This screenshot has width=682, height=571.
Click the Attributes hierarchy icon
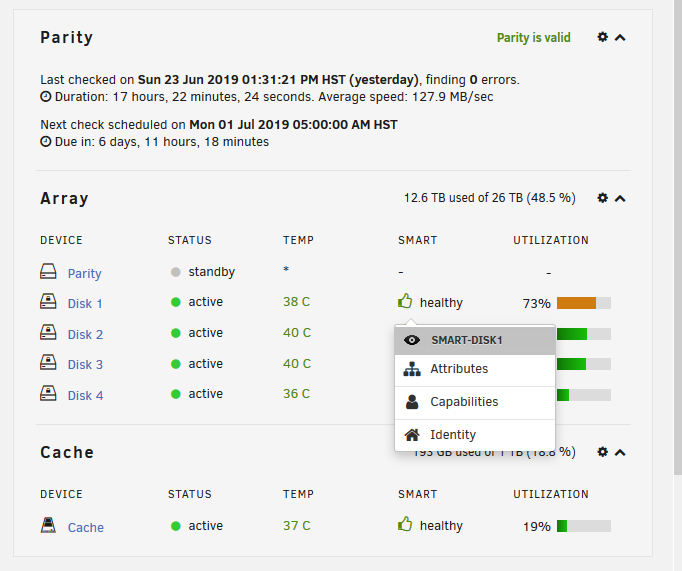click(x=412, y=369)
